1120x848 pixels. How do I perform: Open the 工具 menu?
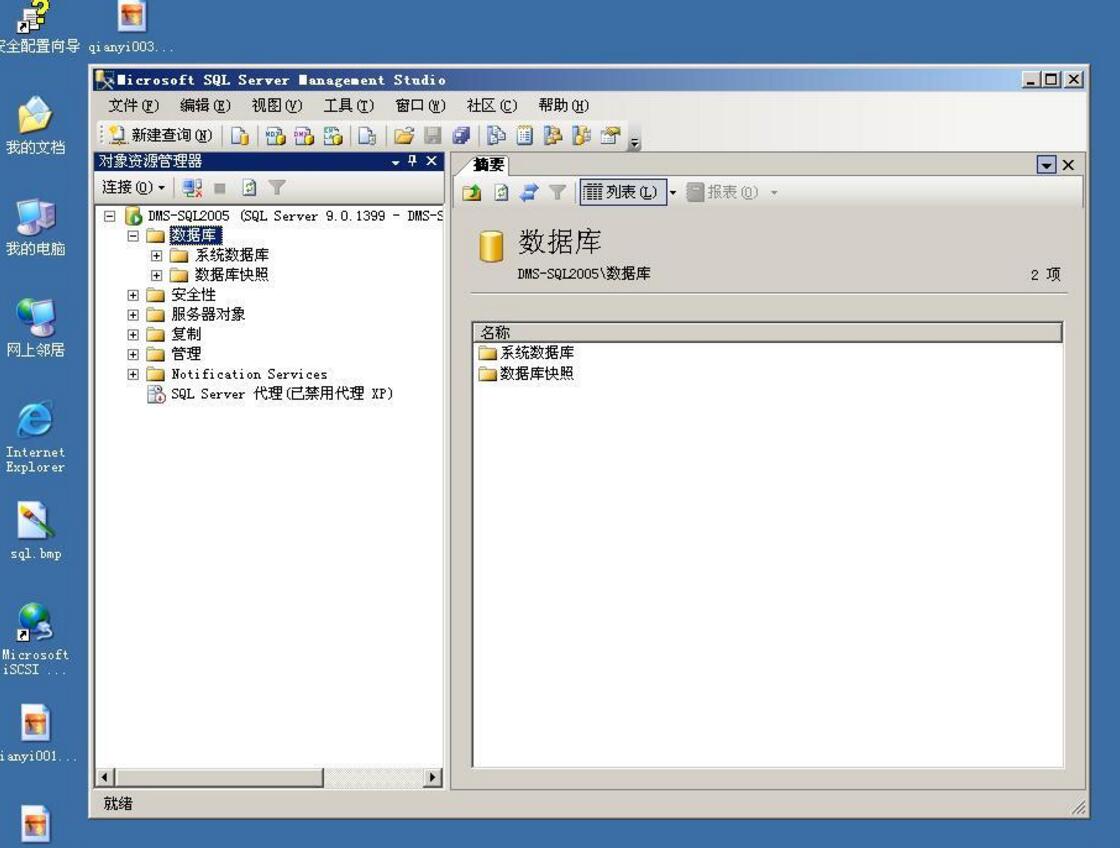point(349,106)
